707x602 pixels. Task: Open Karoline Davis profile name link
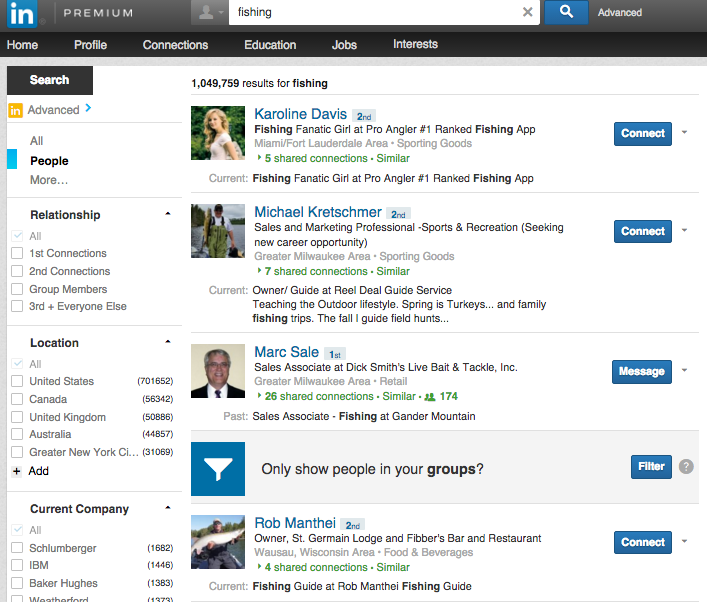300,114
